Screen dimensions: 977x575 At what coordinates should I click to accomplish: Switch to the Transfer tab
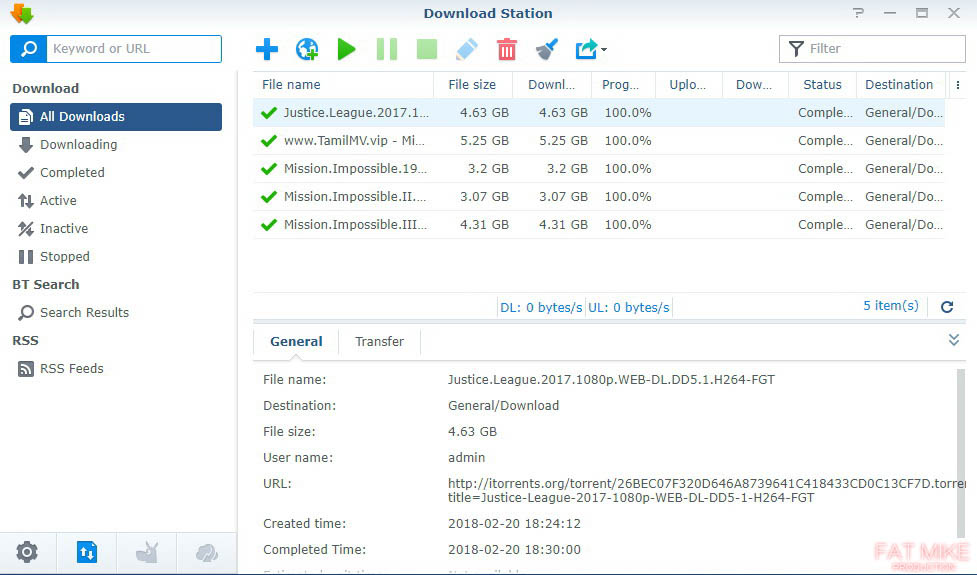pos(379,341)
